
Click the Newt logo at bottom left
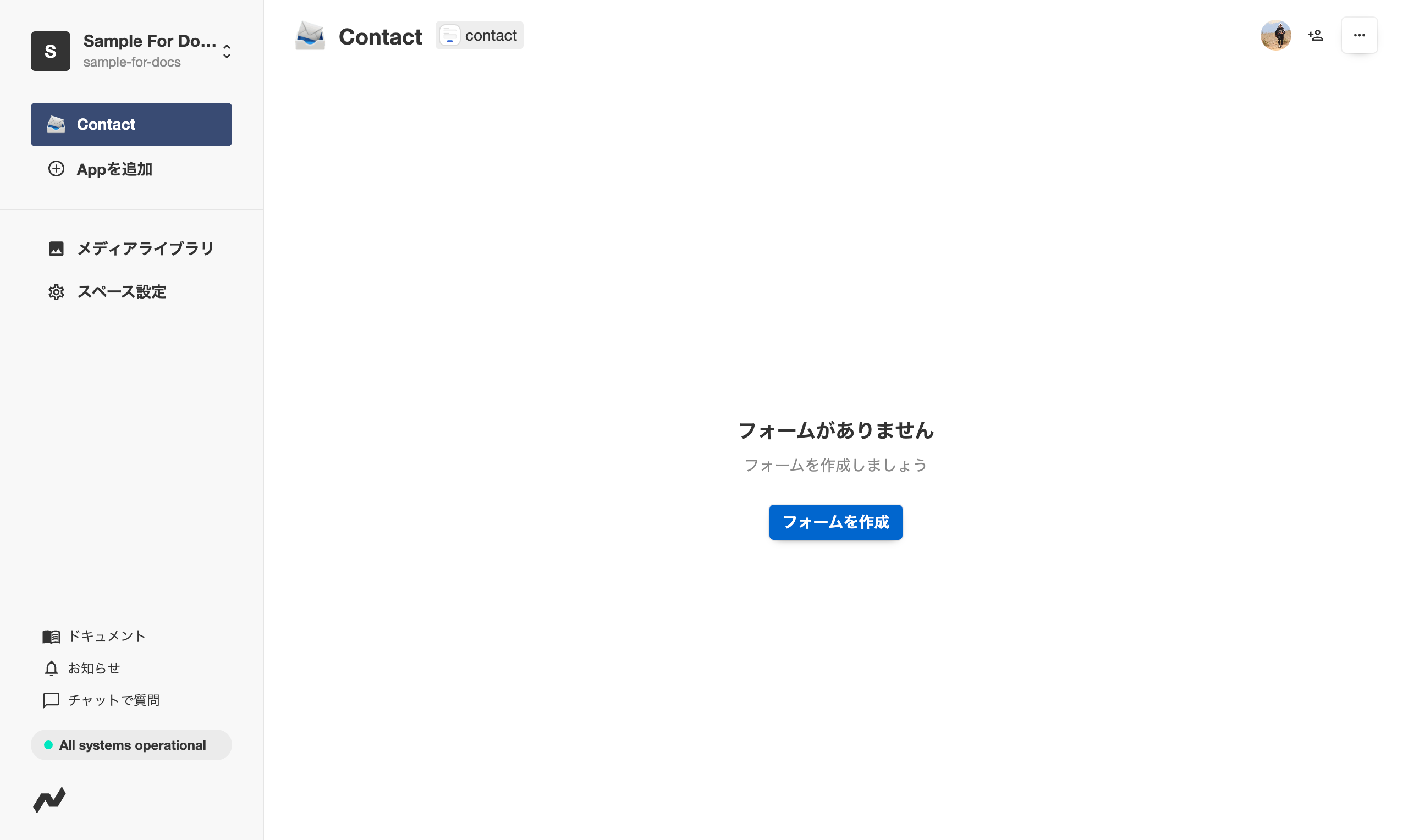point(50,800)
